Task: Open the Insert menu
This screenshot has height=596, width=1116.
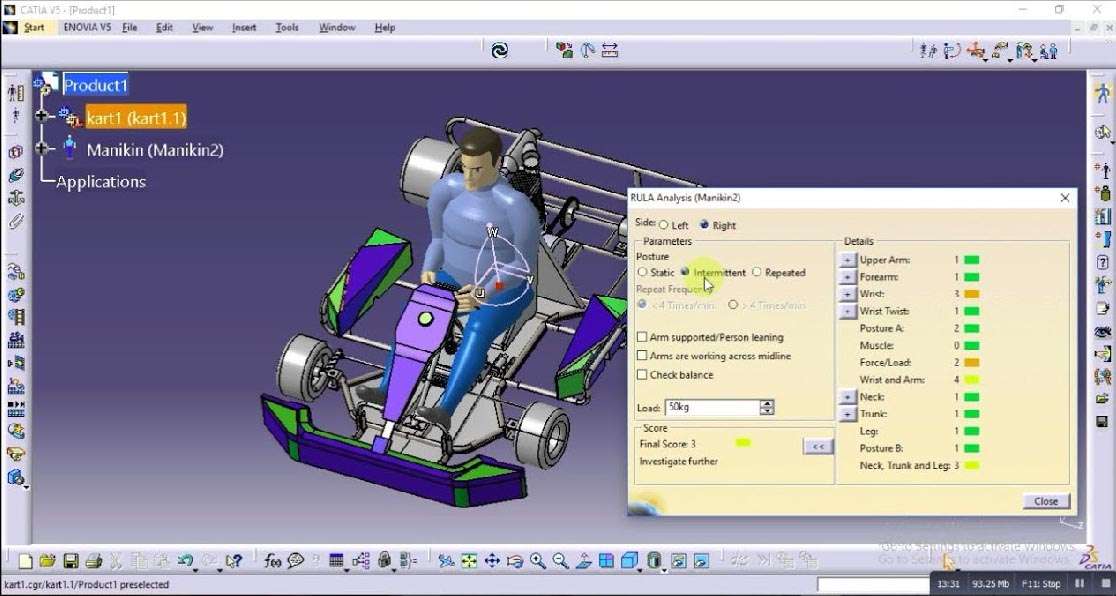Action: 244,27
